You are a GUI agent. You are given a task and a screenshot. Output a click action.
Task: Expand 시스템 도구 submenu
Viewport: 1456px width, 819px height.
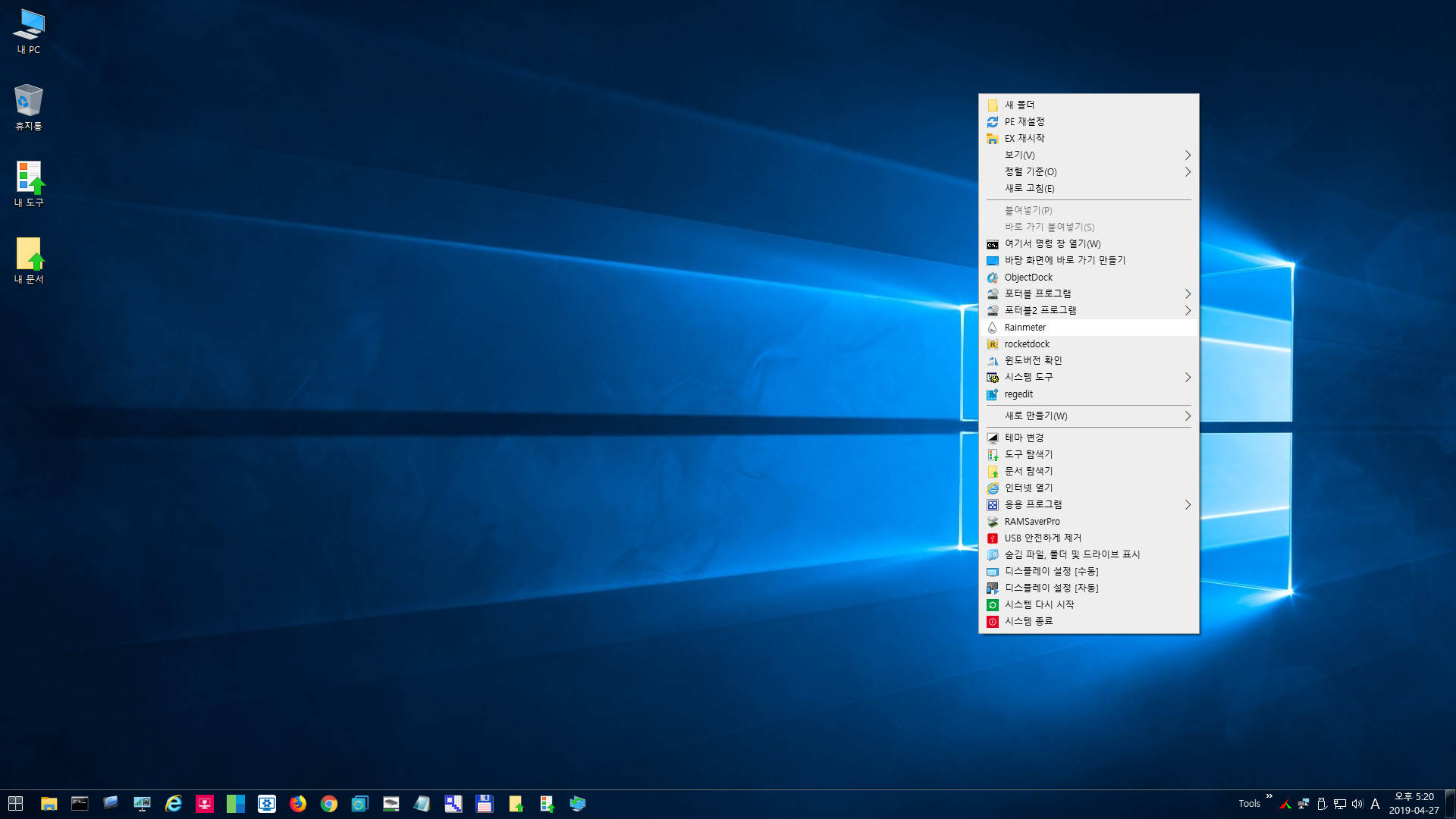pyautogui.click(x=1089, y=377)
